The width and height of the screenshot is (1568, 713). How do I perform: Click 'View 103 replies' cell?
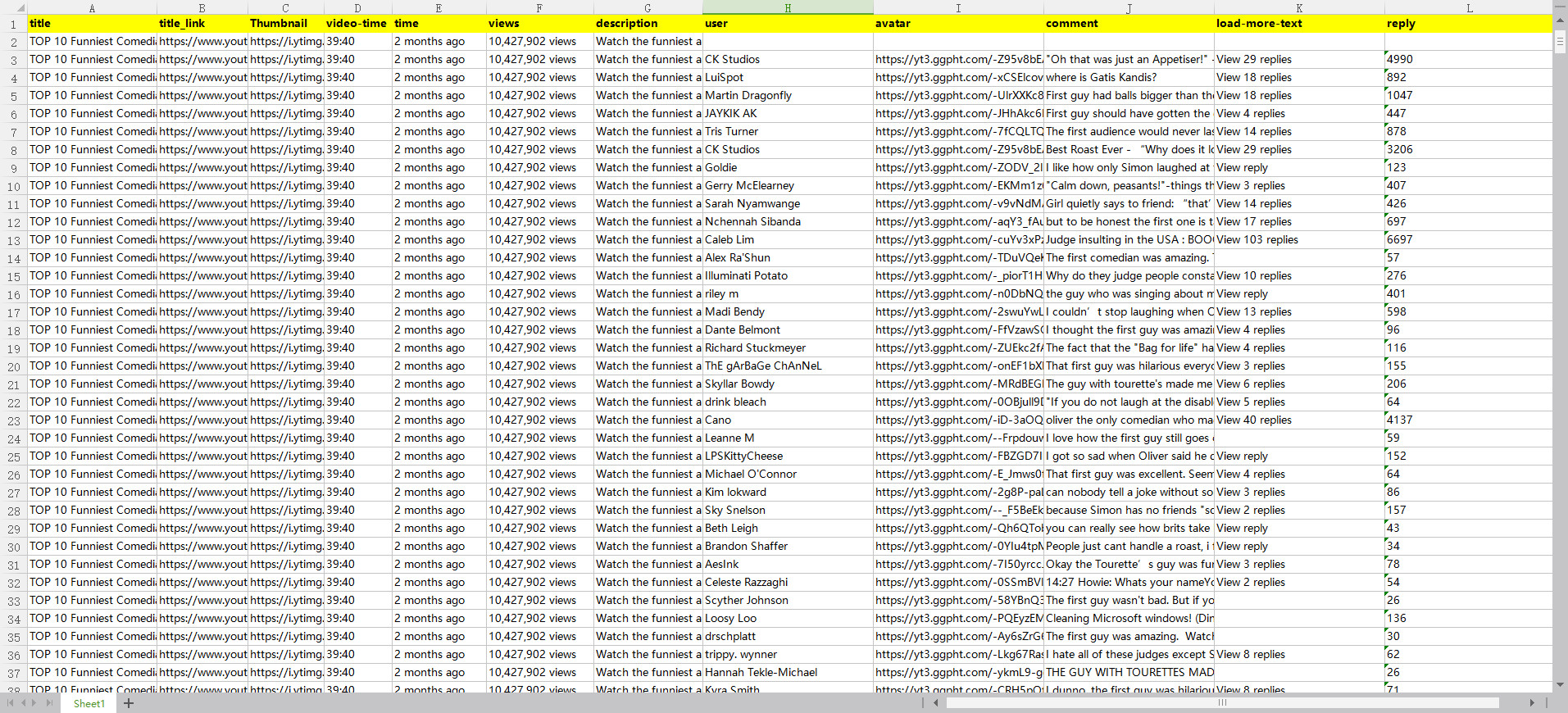1299,240
